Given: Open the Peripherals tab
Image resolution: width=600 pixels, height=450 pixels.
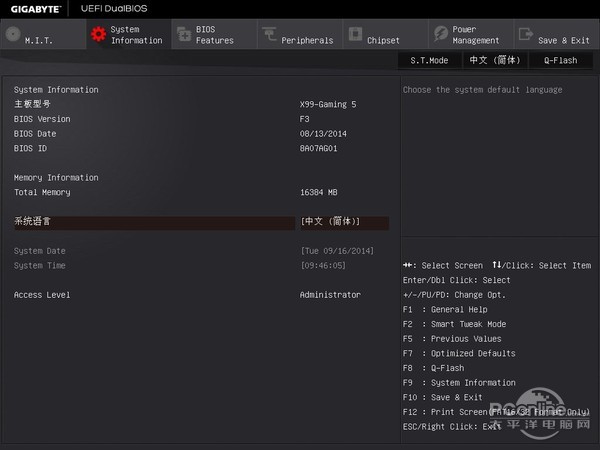Looking at the screenshot, I should click(x=300, y=34).
